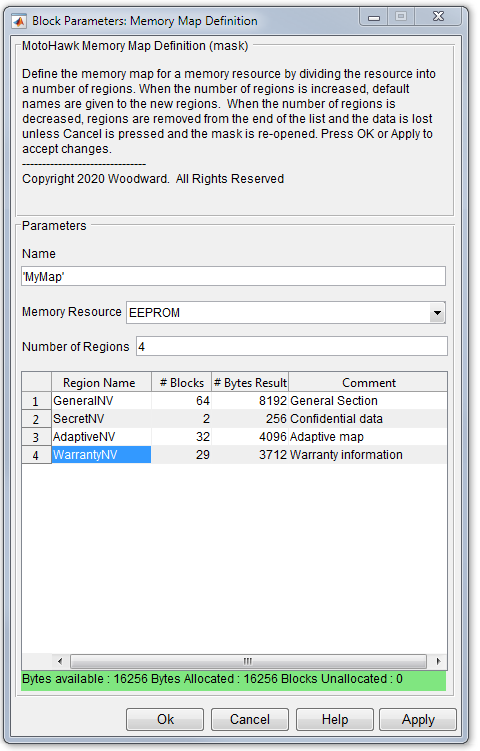Click the Comment column header
480x751 pixels.
[x=368, y=383]
